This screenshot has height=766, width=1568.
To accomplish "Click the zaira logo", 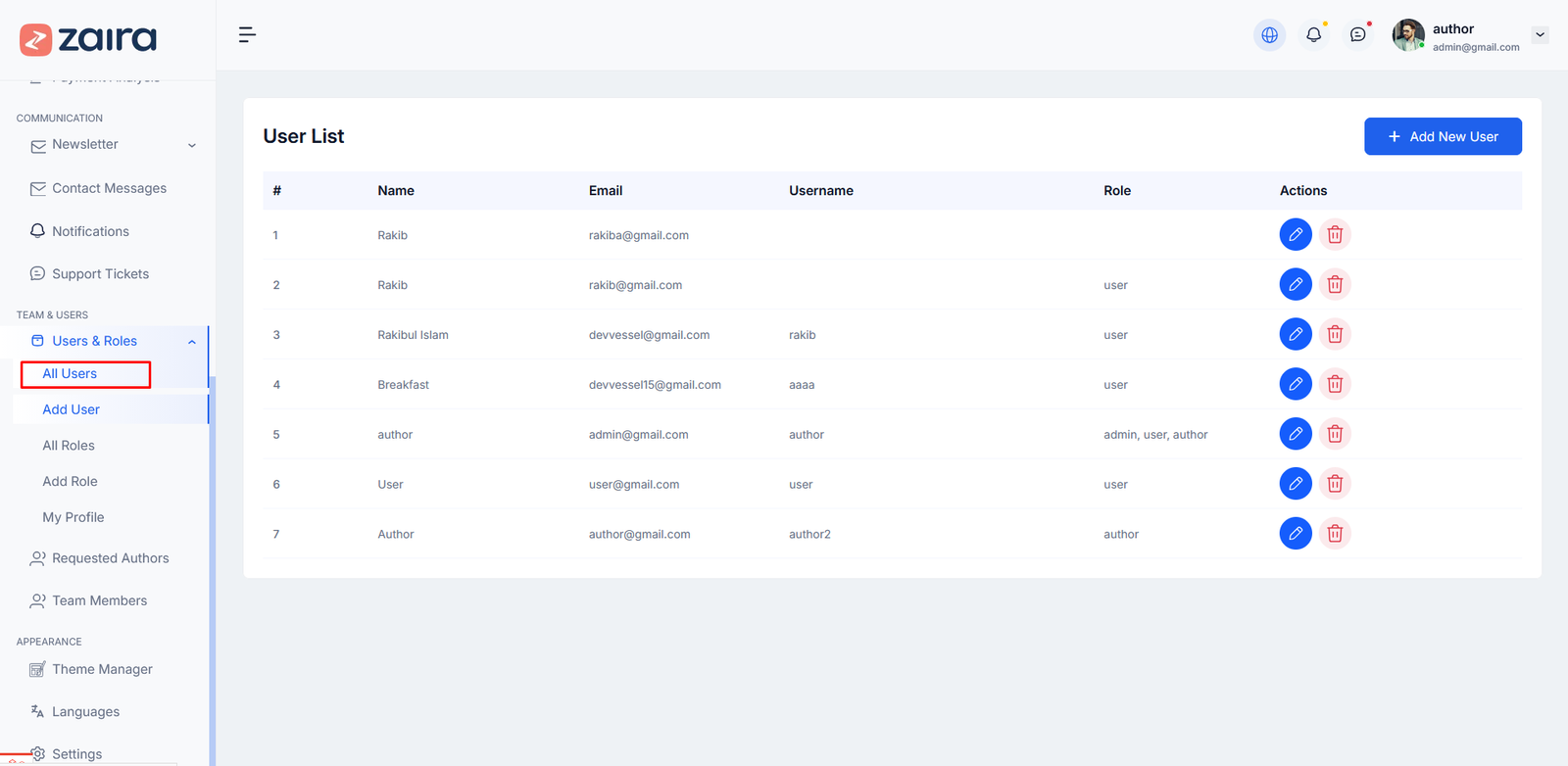I will tap(88, 39).
